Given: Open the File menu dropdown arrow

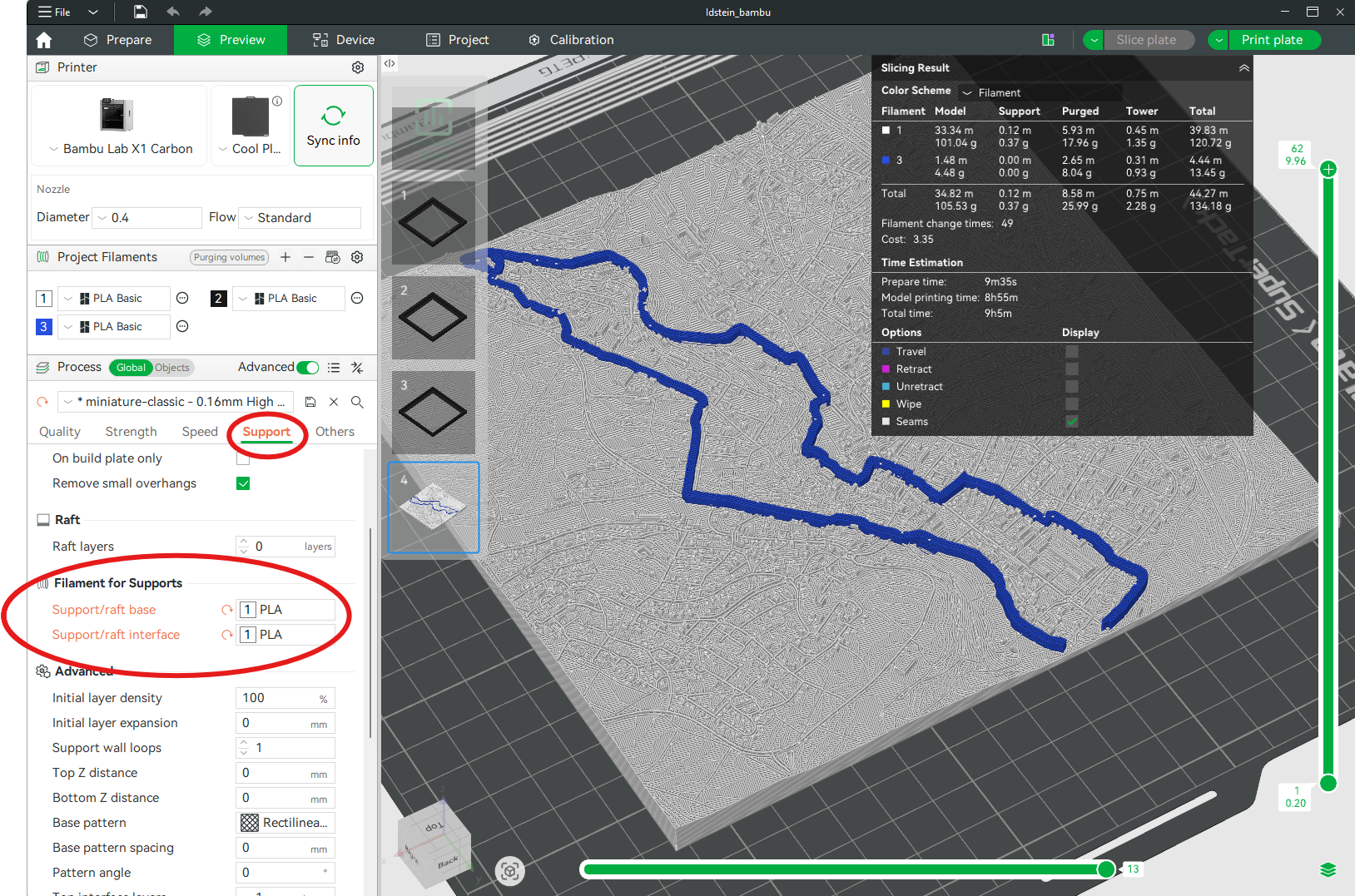Looking at the screenshot, I should [93, 12].
